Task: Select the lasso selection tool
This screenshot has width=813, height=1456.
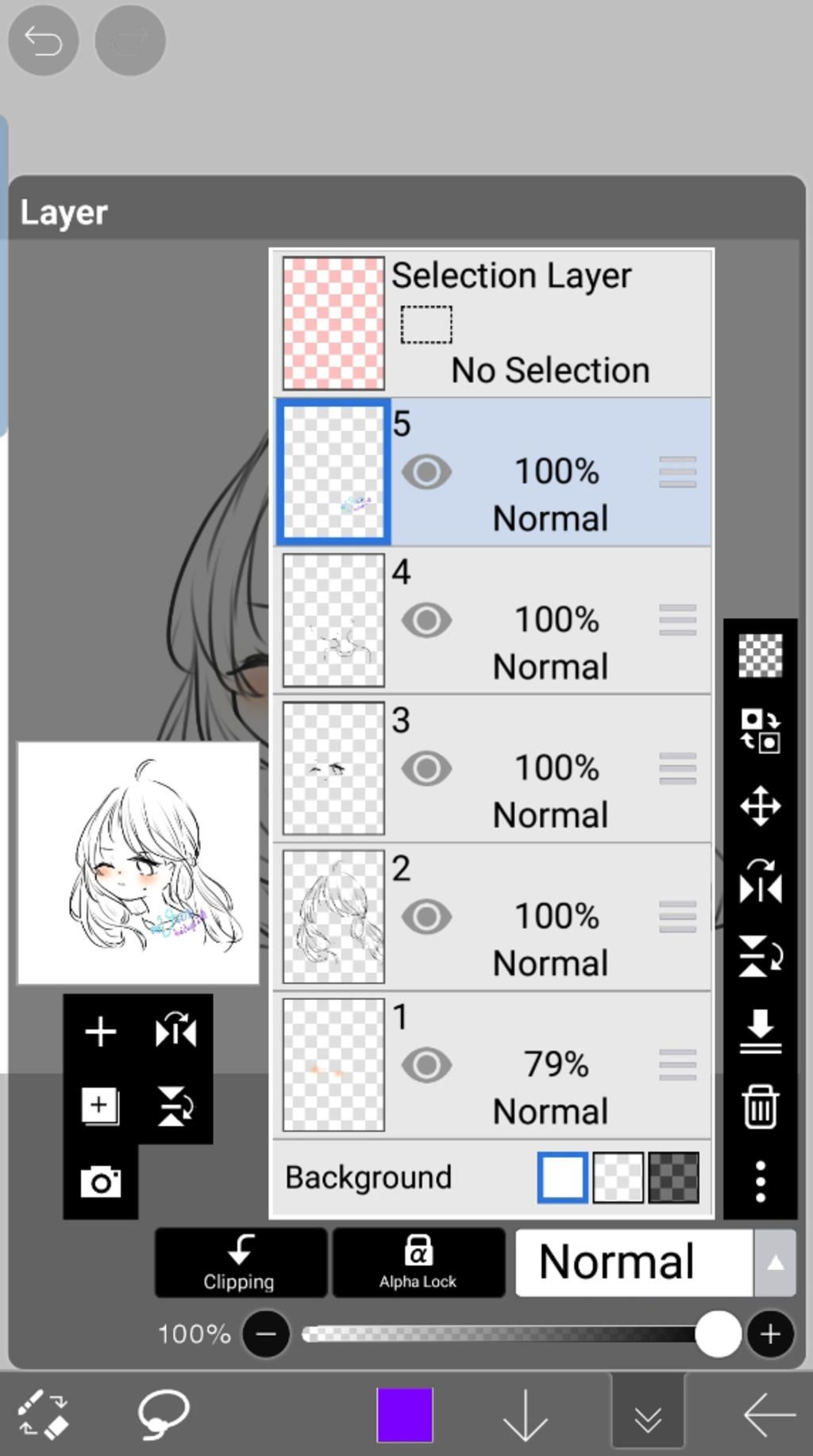Action: 164,1414
